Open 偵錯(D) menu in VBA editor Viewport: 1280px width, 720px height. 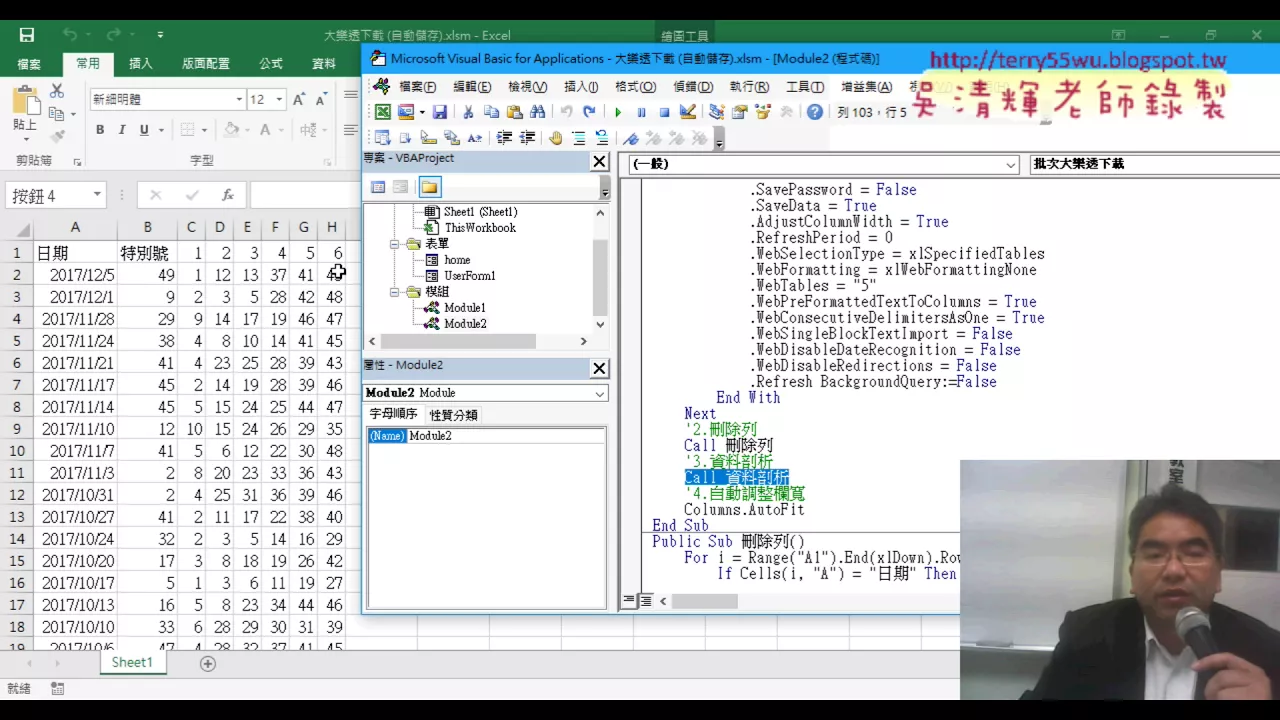point(693,87)
